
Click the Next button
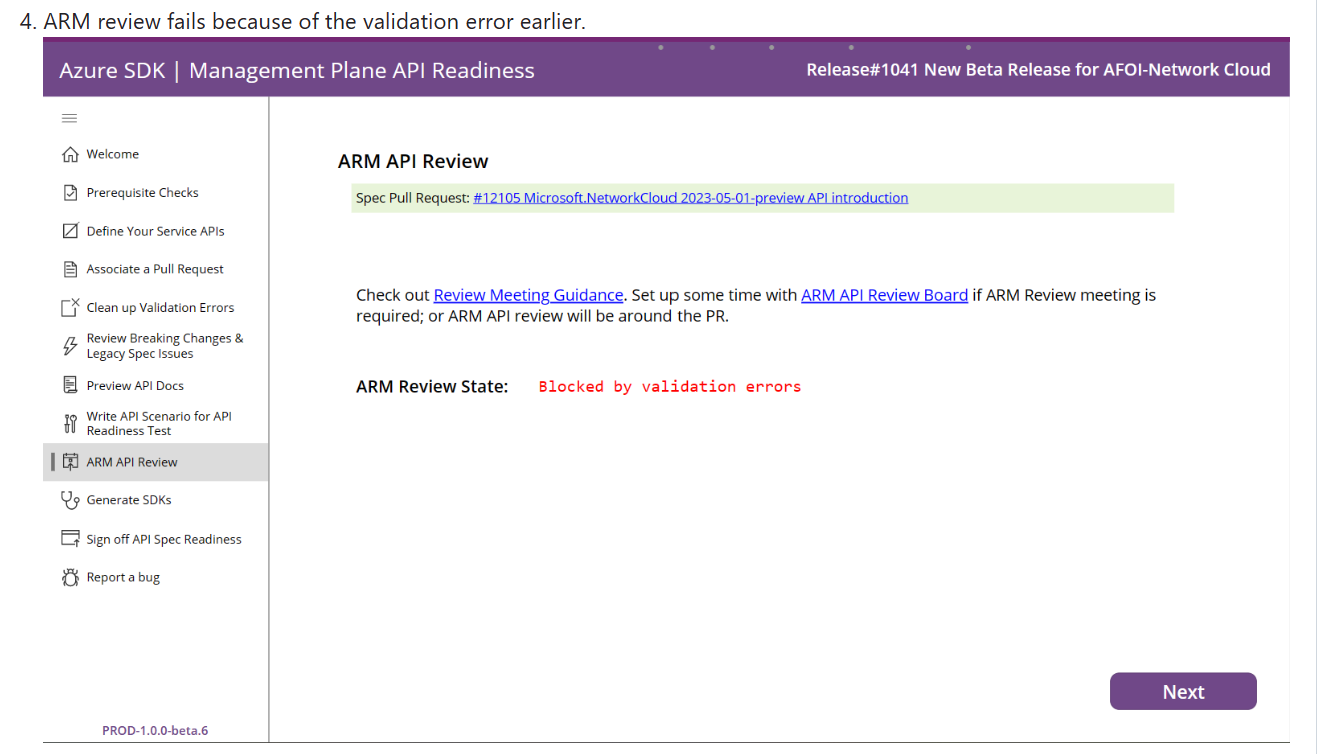click(x=1183, y=691)
